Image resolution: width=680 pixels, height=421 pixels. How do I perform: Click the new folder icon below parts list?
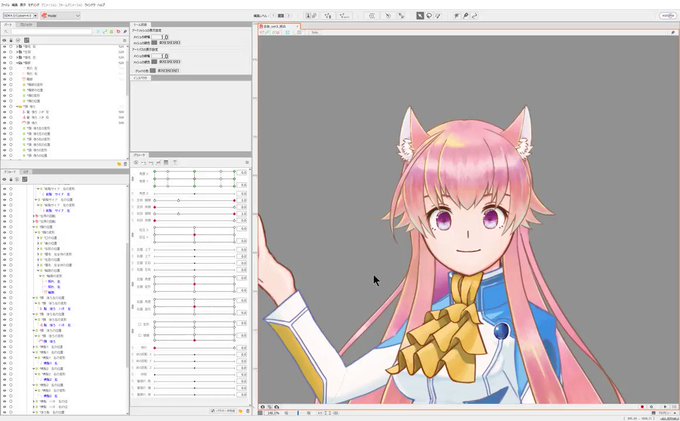pos(119,164)
